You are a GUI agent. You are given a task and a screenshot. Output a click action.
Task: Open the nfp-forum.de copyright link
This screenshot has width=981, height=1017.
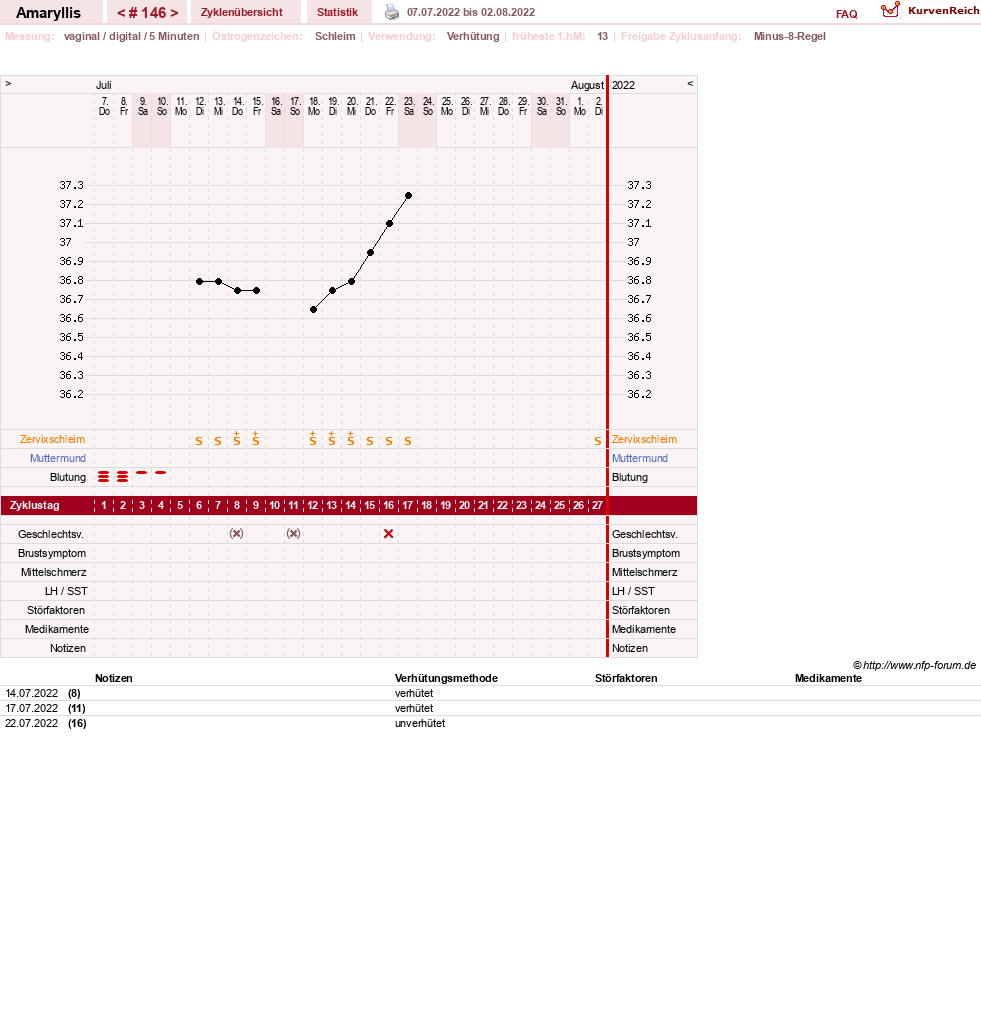click(x=914, y=665)
